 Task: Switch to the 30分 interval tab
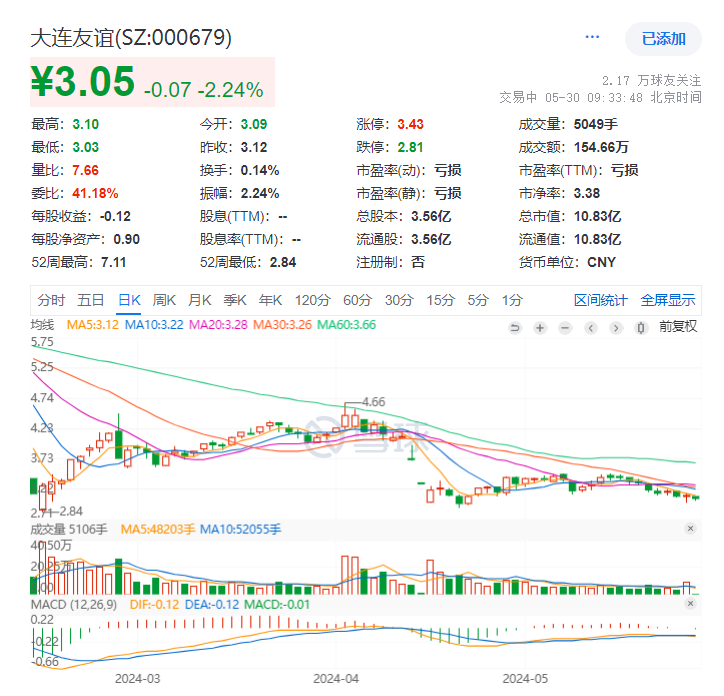click(x=399, y=300)
